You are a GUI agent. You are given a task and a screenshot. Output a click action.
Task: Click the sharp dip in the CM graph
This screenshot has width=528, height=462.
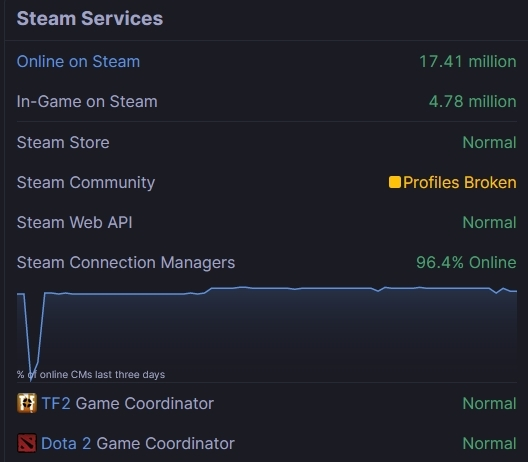(x=31, y=337)
